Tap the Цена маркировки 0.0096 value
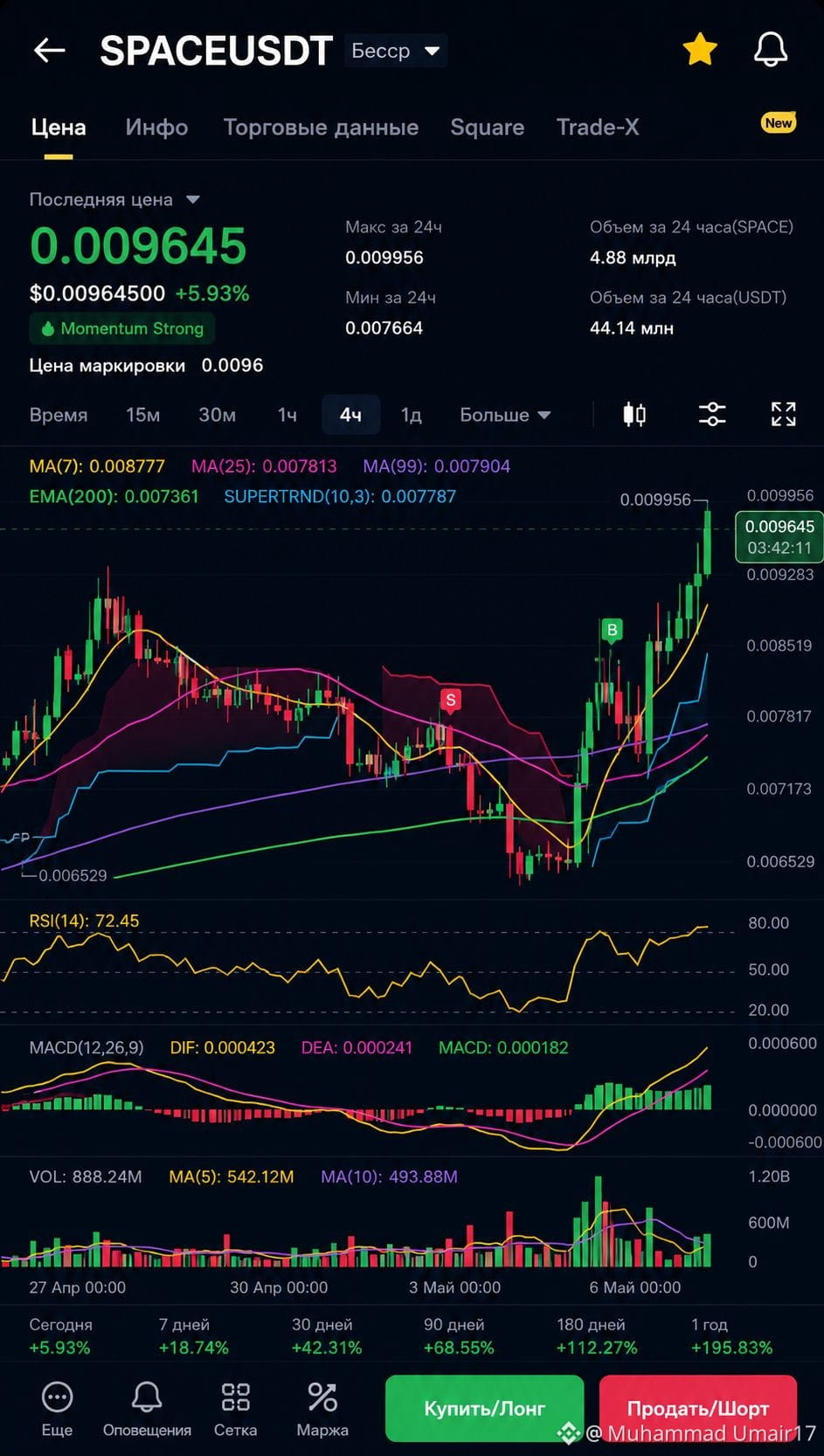This screenshot has height=1456, width=824. tap(232, 365)
